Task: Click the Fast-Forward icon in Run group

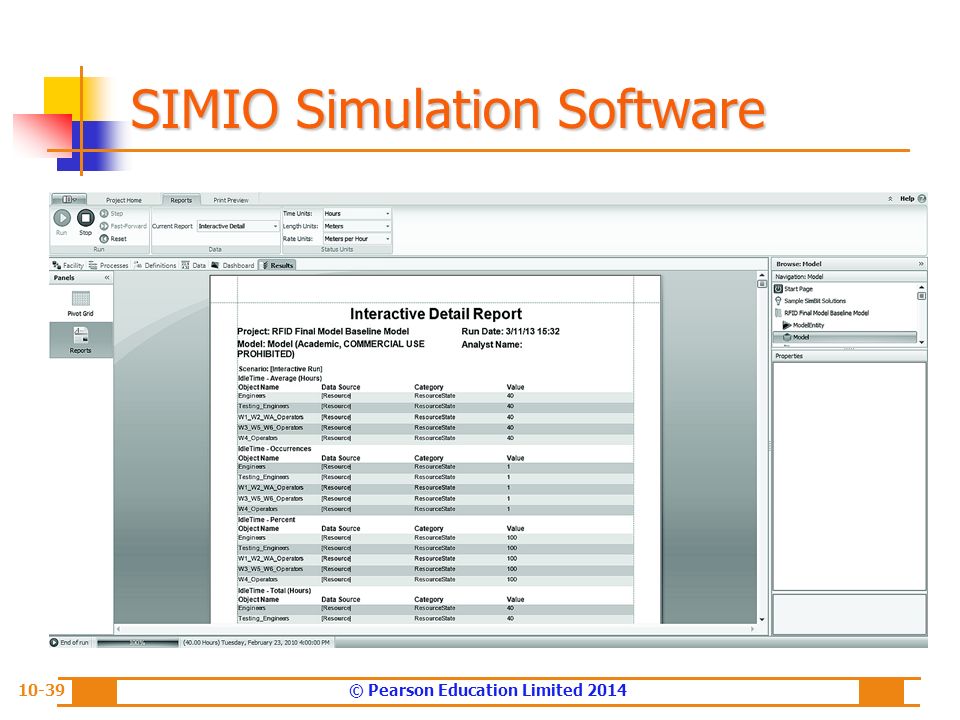Action: point(104,226)
